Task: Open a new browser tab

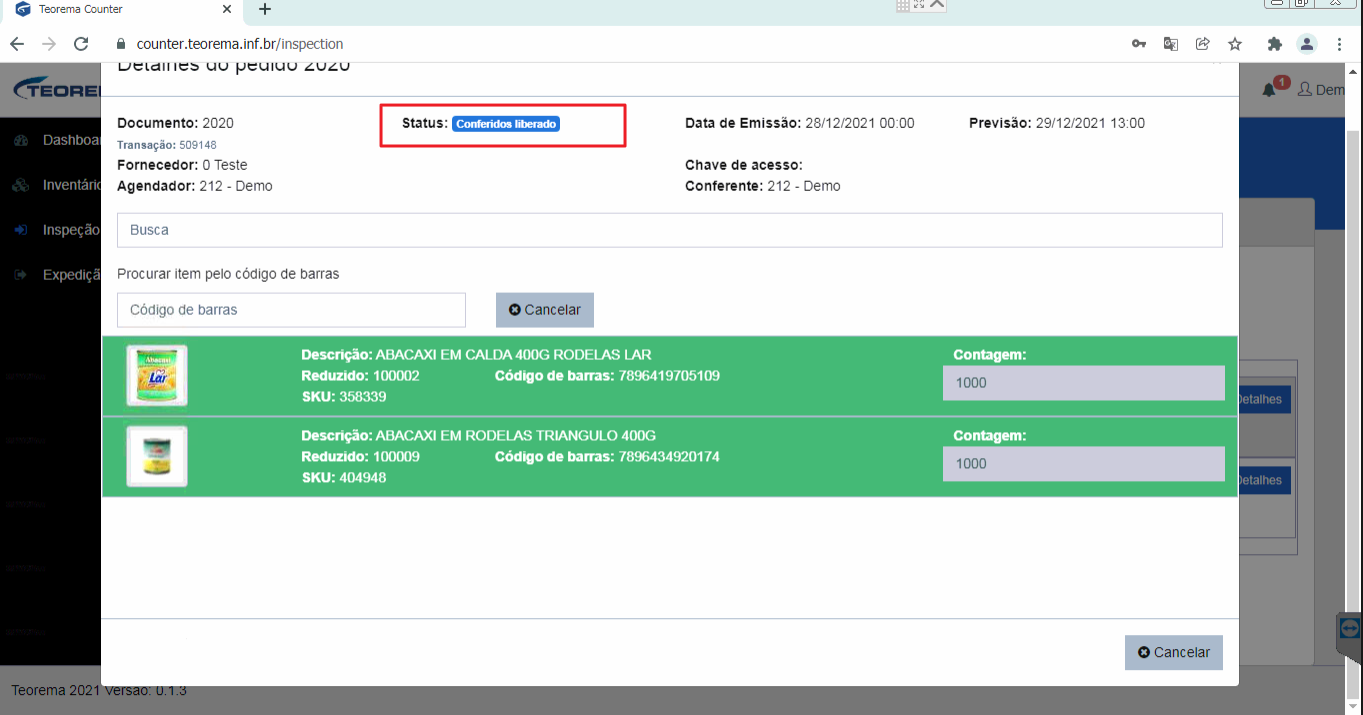Action: pyautogui.click(x=265, y=9)
